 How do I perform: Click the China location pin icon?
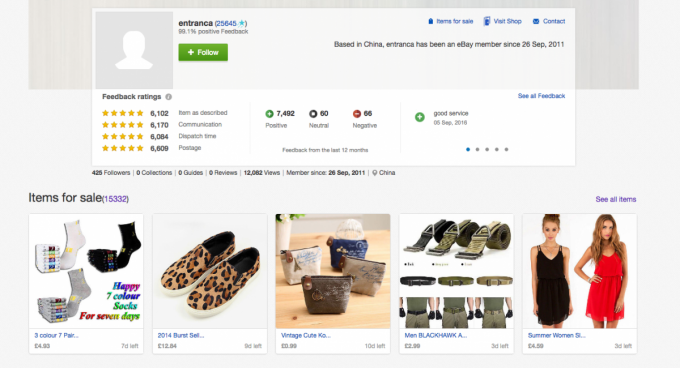point(375,173)
